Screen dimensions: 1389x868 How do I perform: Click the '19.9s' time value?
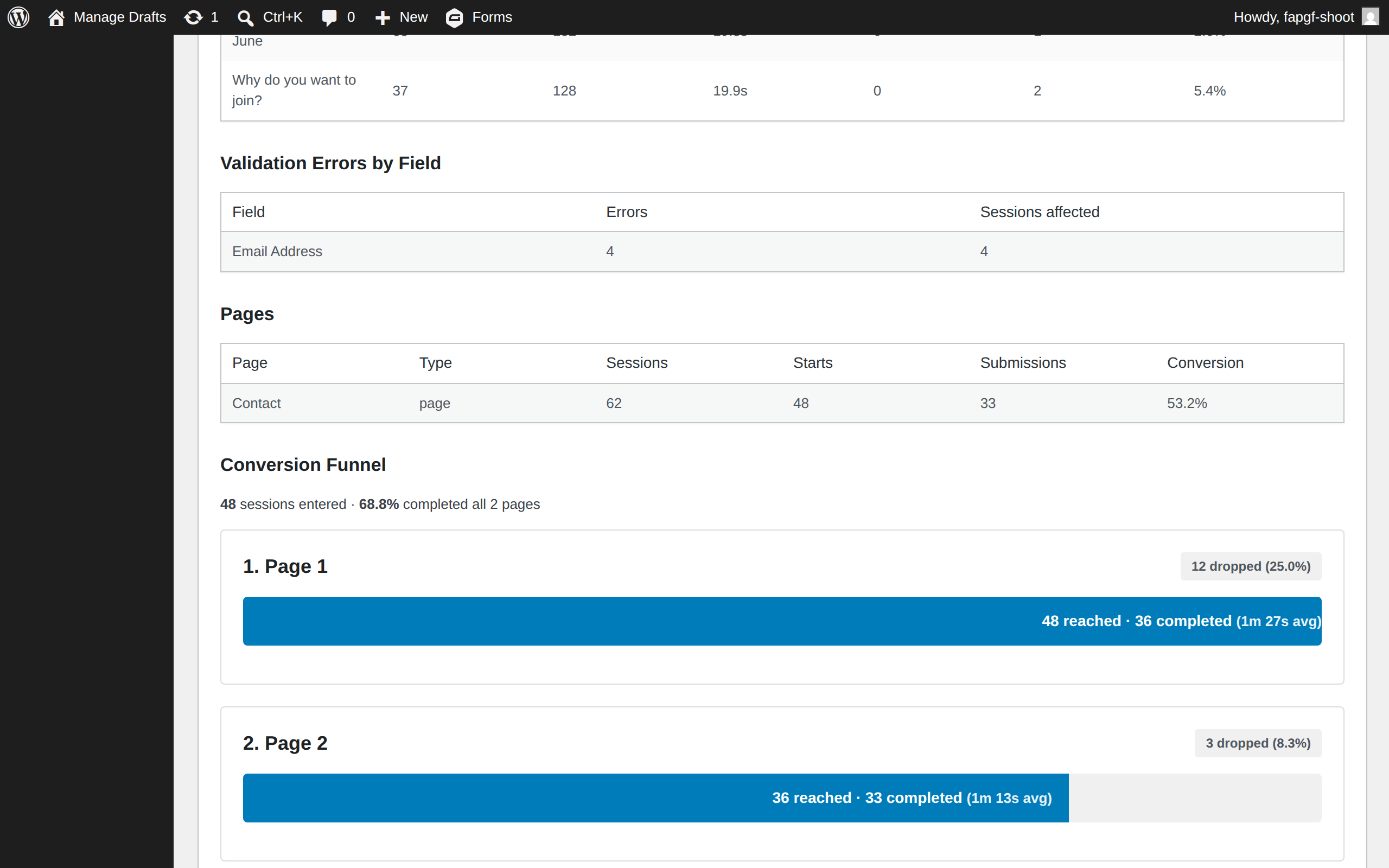[730, 91]
